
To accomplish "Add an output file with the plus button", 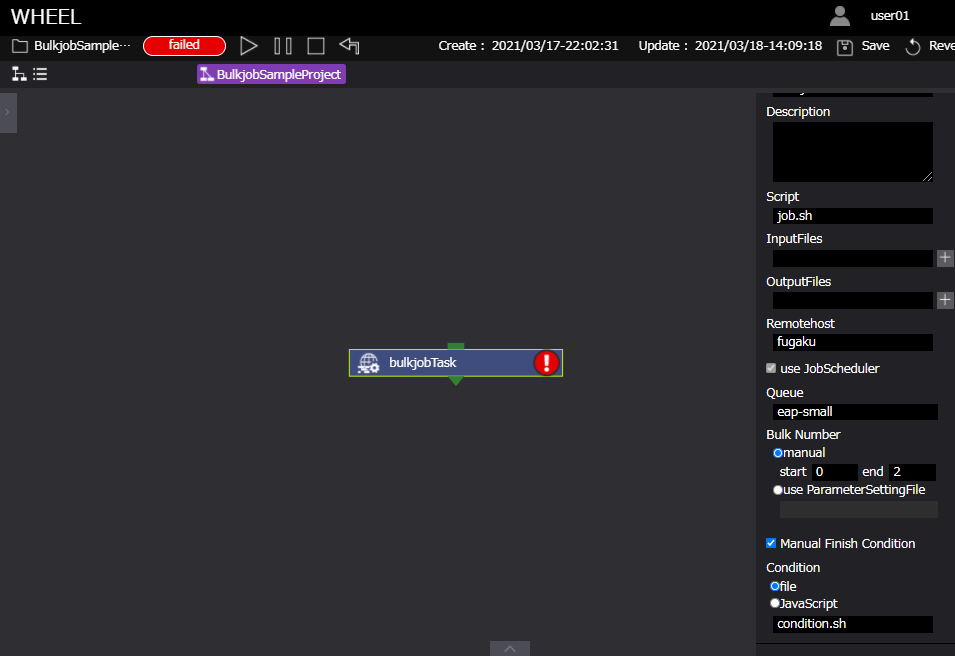I will 945,300.
